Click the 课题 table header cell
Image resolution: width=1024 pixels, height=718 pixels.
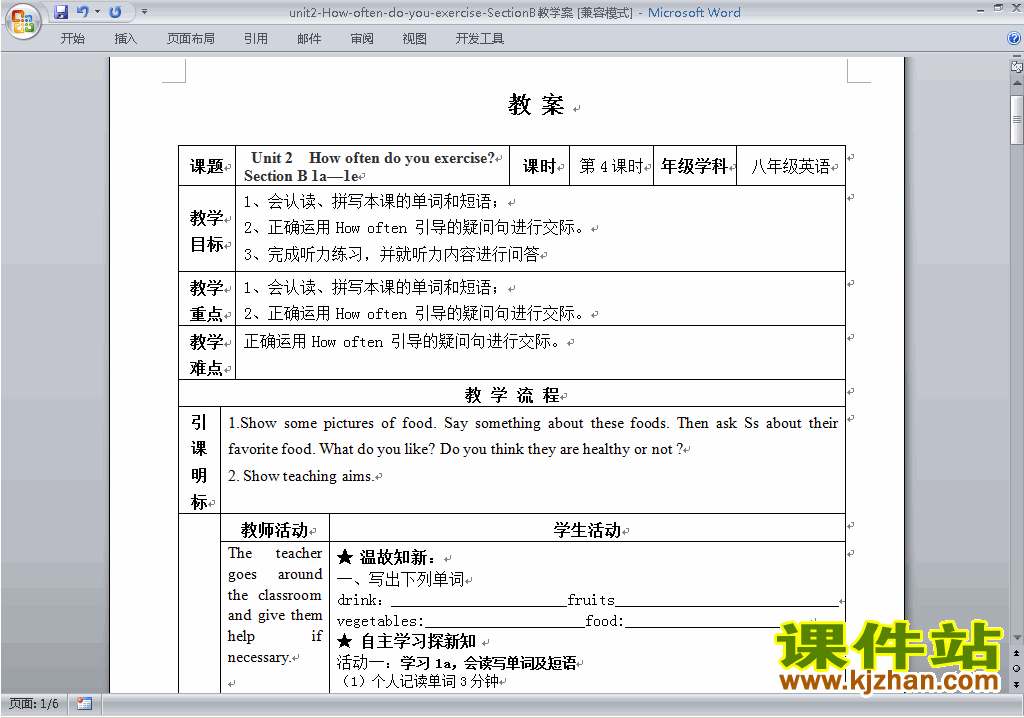[x=207, y=167]
